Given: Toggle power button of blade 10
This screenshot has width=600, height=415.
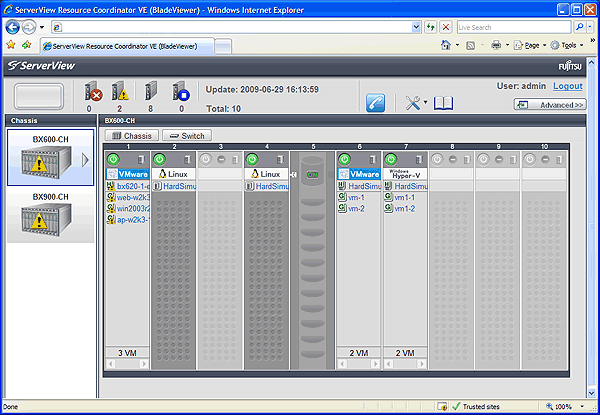Looking at the screenshot, I should tap(530, 159).
